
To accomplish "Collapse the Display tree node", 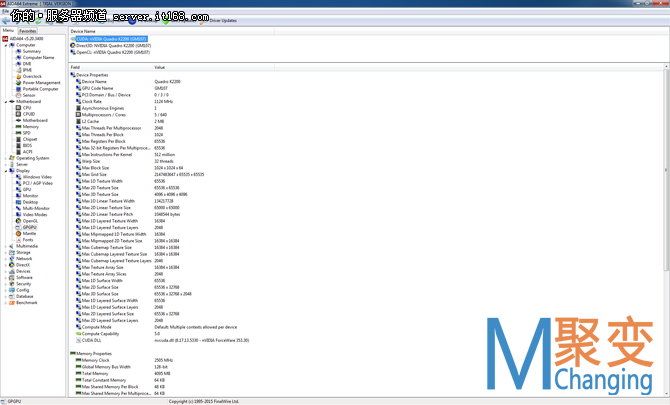I will pos(6,171).
